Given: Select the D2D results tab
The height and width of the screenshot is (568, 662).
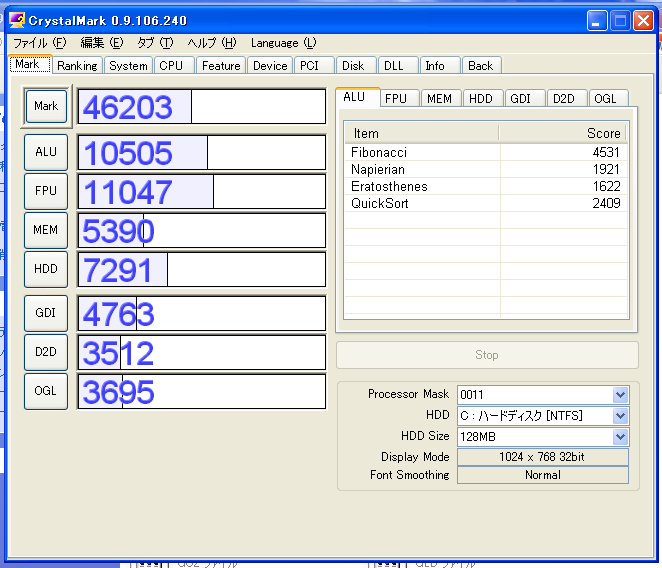Looking at the screenshot, I should (x=567, y=99).
